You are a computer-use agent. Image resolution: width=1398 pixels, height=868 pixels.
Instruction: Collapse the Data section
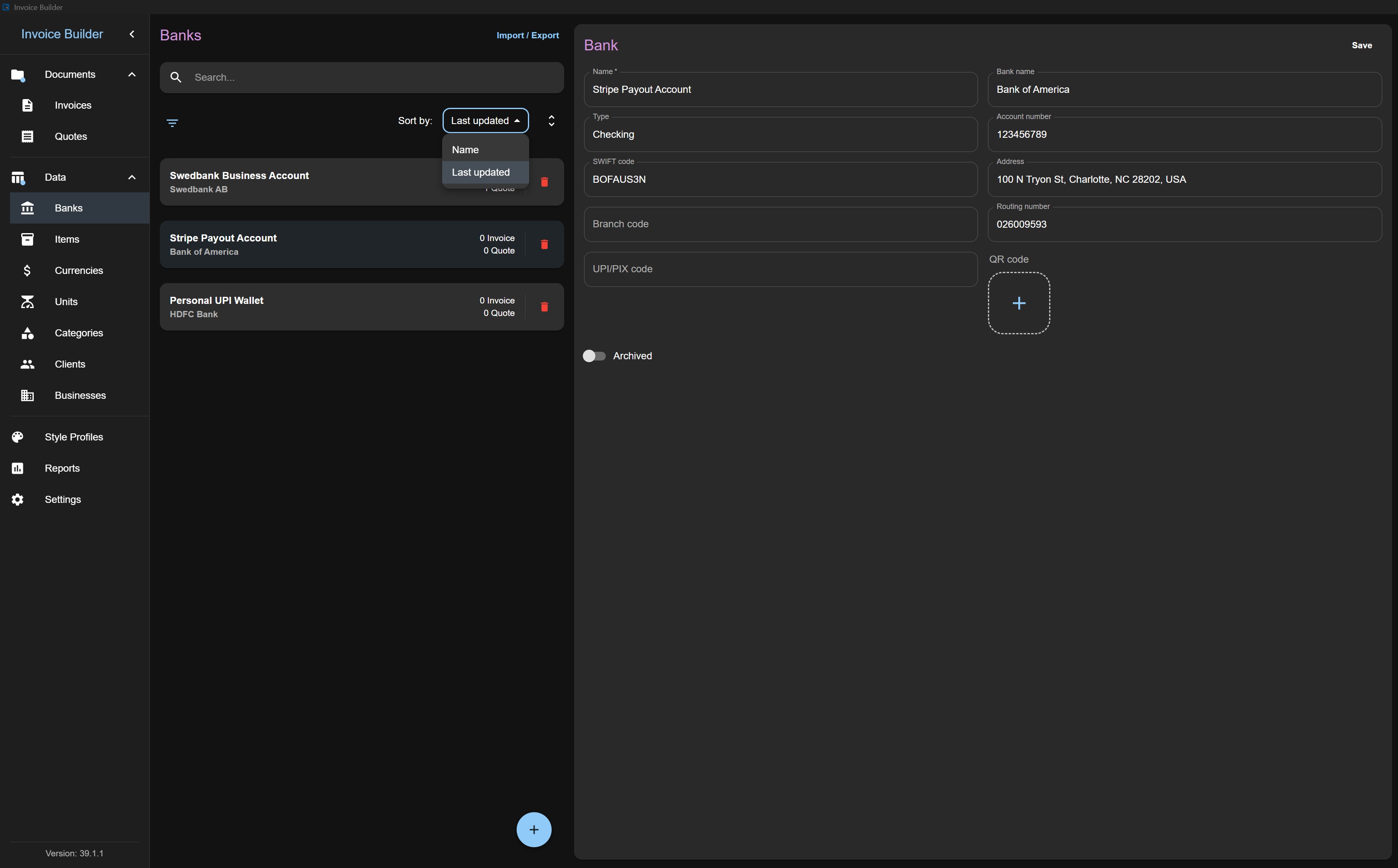(132, 177)
